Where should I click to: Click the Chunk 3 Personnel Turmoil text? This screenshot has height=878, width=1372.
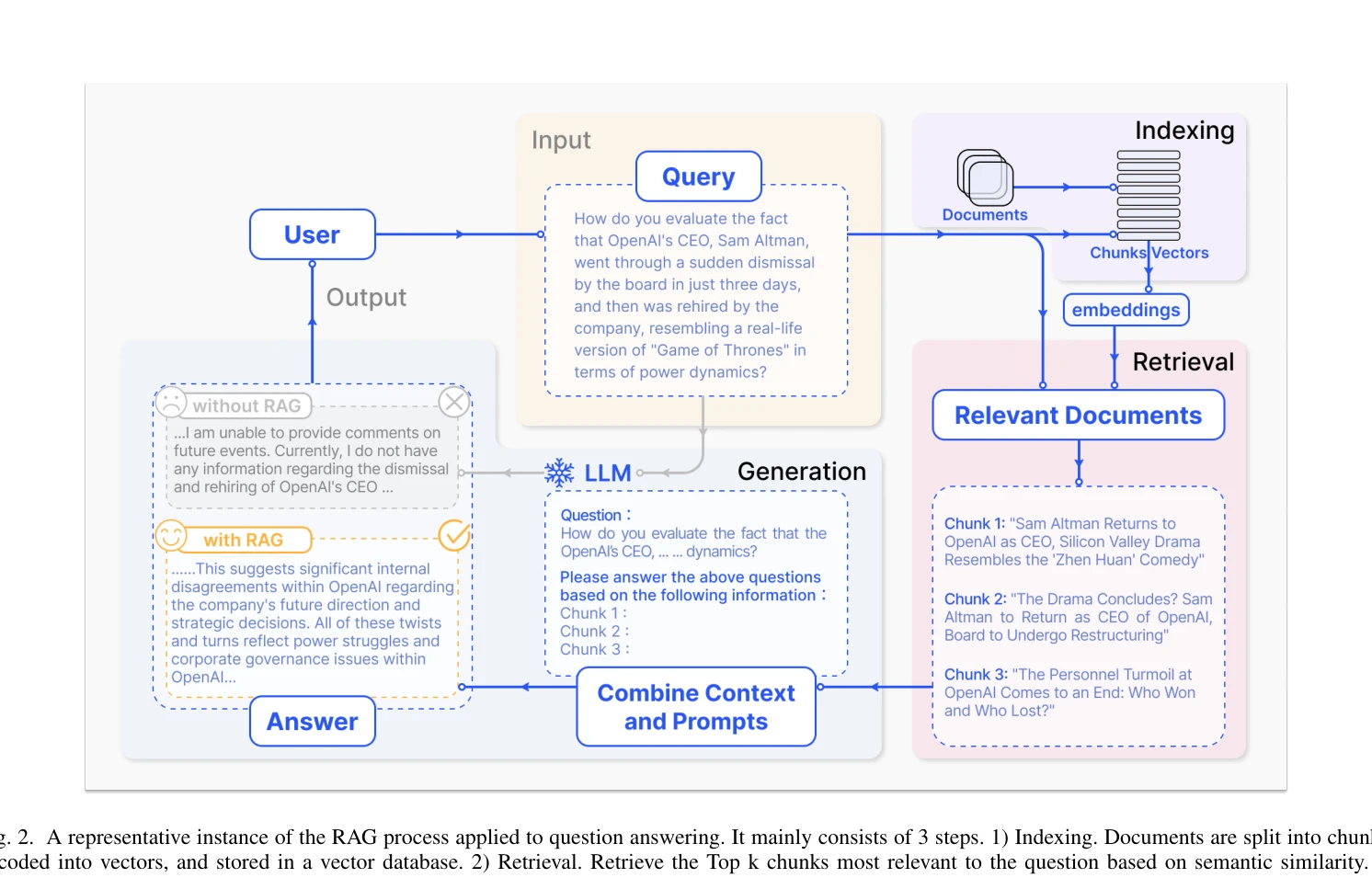click(x=1070, y=692)
